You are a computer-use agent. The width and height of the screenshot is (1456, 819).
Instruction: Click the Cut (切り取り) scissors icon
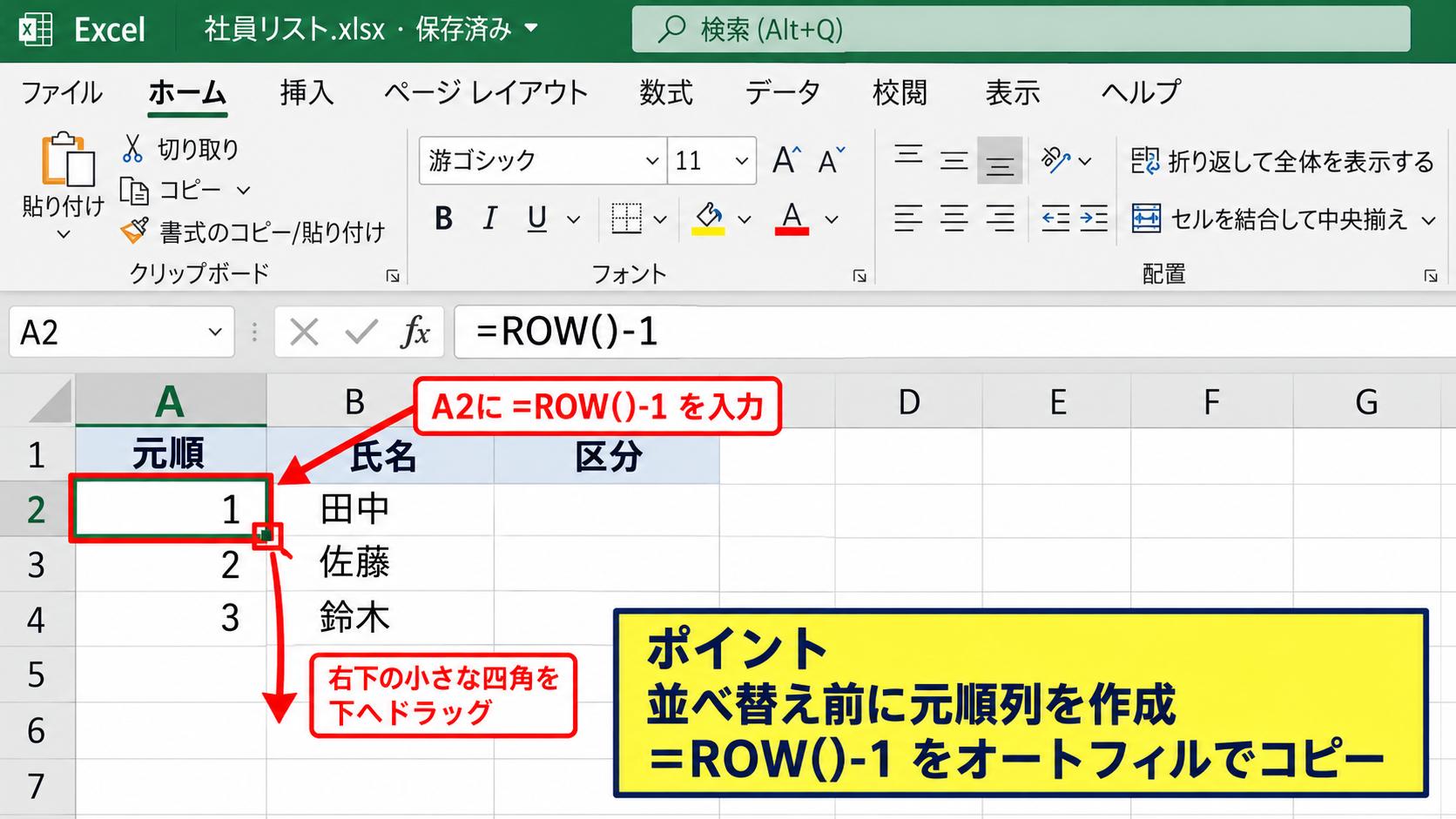click(132, 149)
